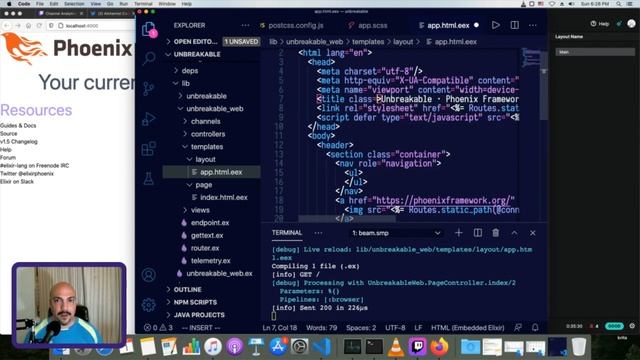640x360 pixels.
Task: Open the Extensions view
Action: click(149, 149)
